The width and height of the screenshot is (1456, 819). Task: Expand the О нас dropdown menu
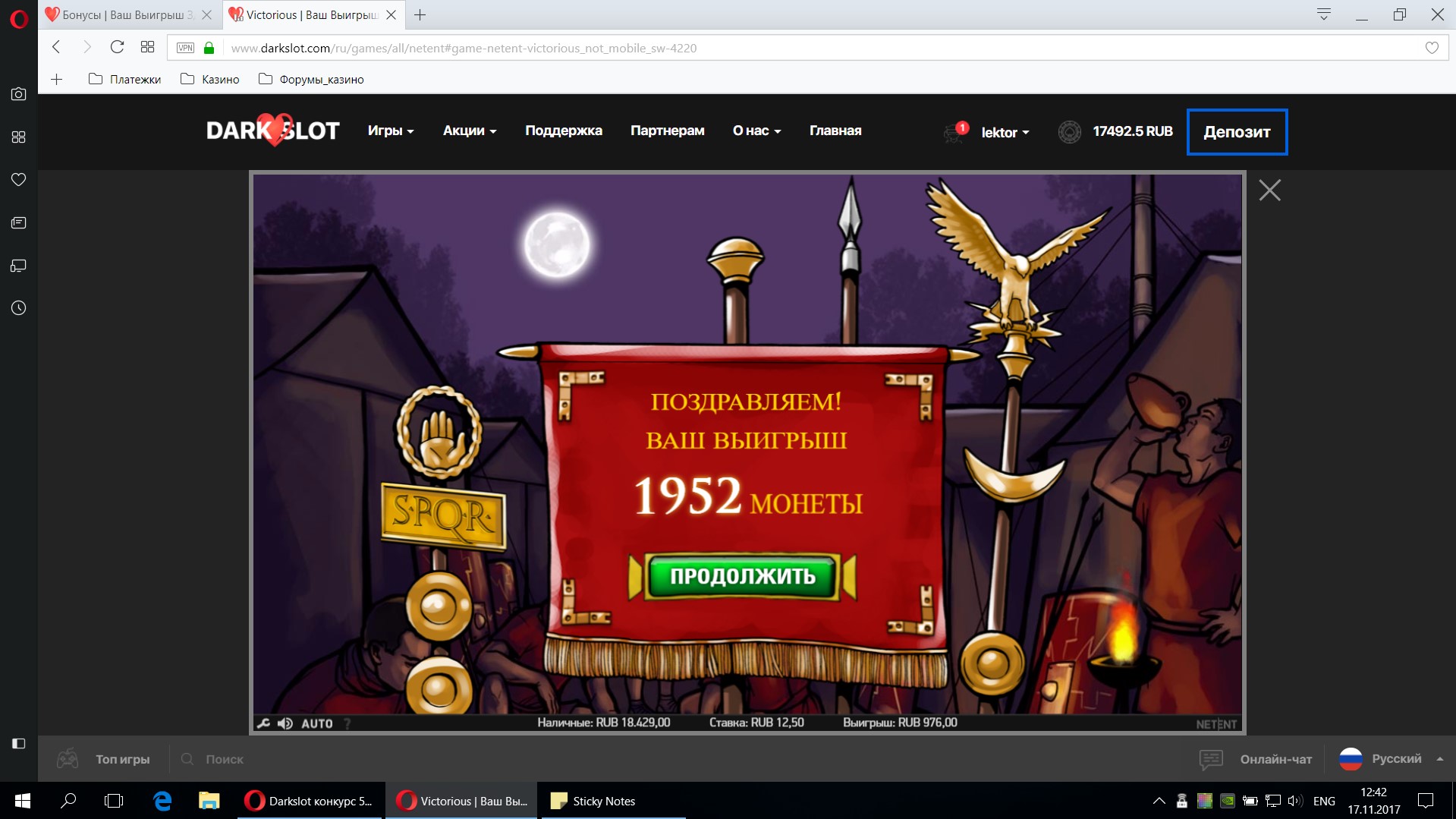click(x=756, y=131)
